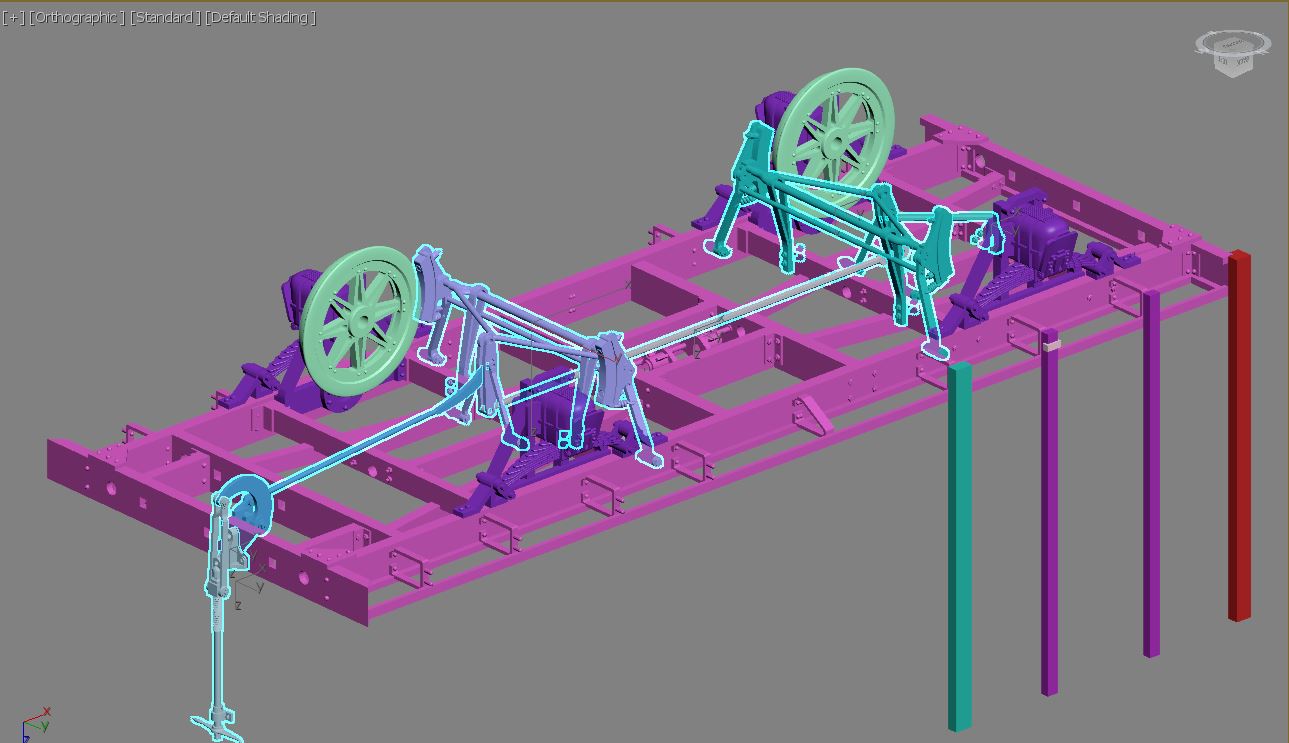Screen dimensions: 1289x743
Task: Select the purple pillar beside the red one
Action: tap(1151, 480)
